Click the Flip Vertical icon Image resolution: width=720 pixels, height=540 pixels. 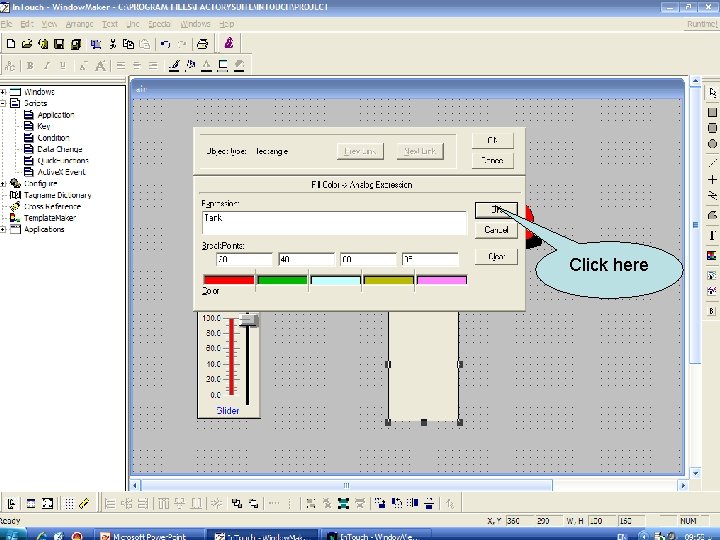[429, 504]
